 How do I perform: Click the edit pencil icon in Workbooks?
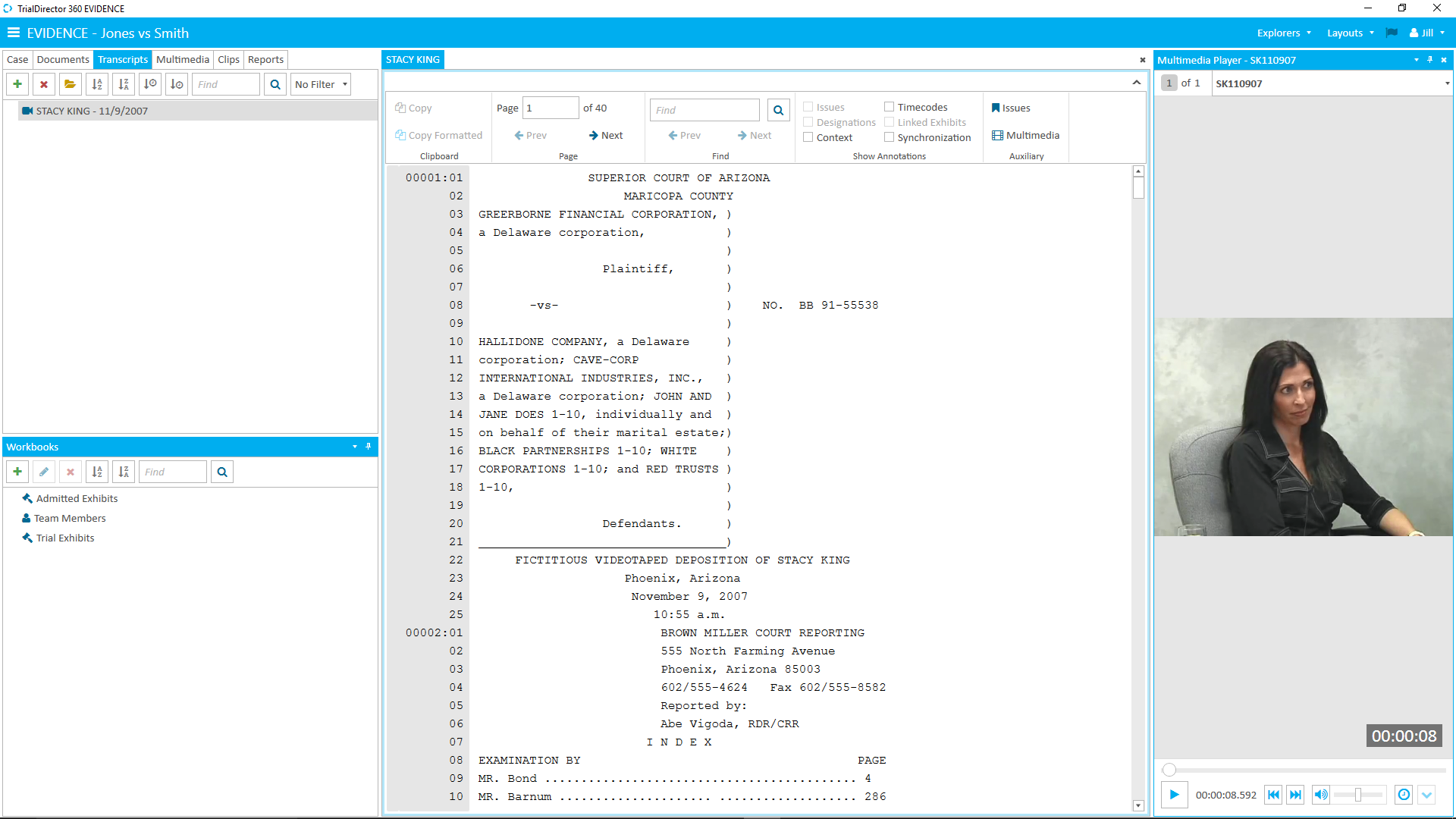[x=44, y=472]
